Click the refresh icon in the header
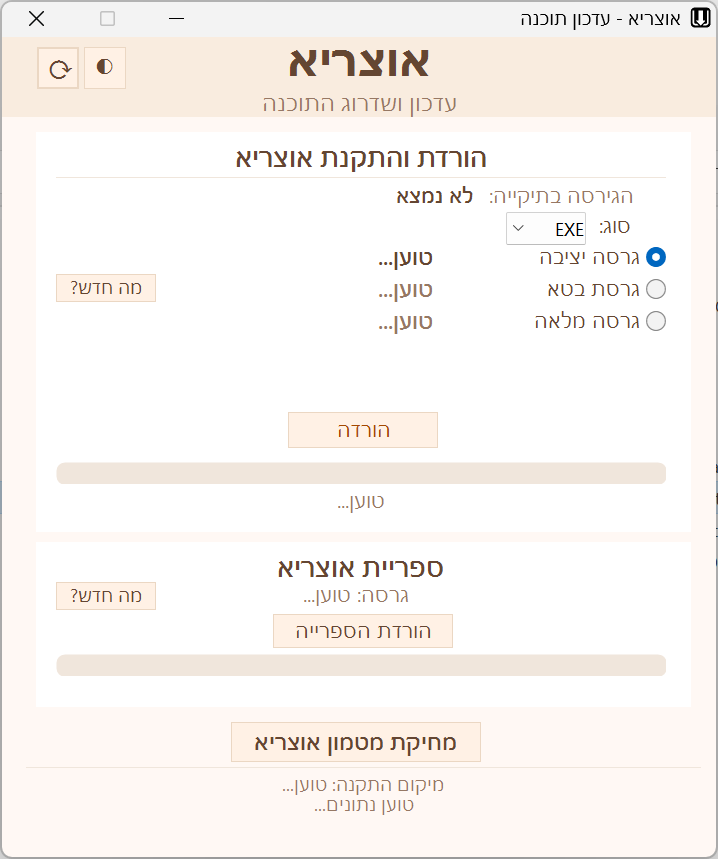 coord(58,68)
